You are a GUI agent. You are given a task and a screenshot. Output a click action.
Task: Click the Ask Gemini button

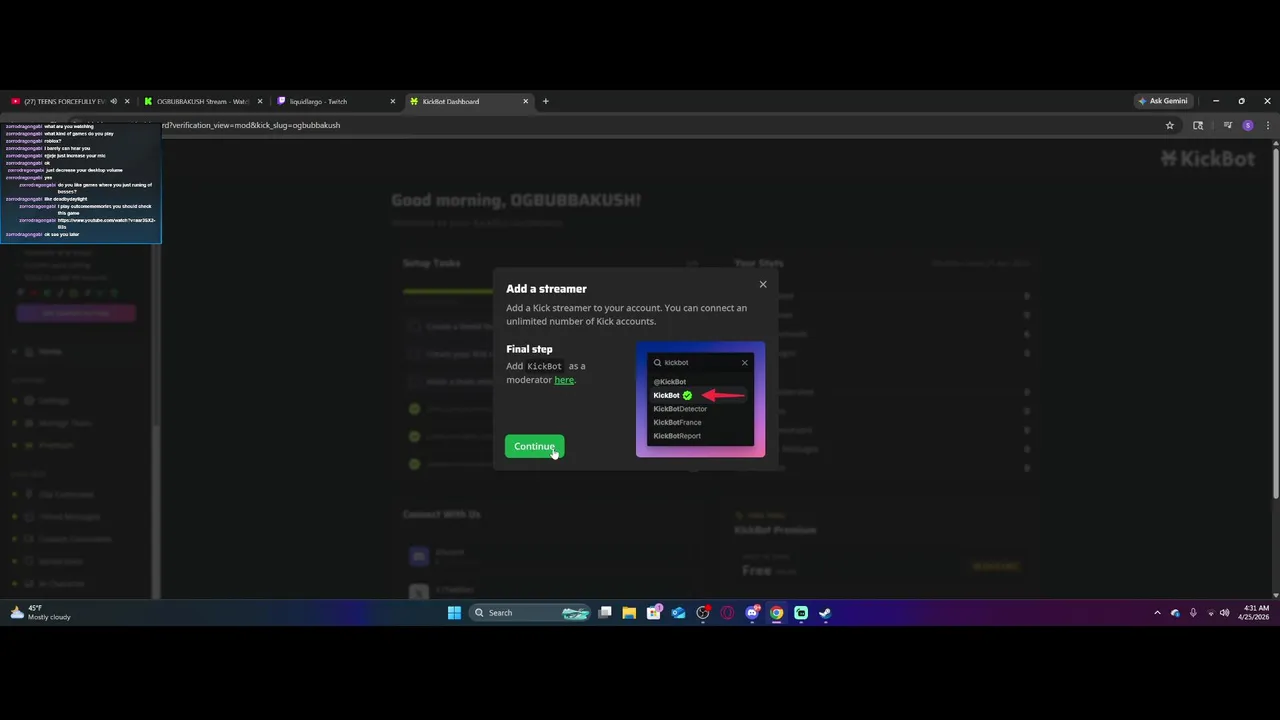coord(1163,101)
